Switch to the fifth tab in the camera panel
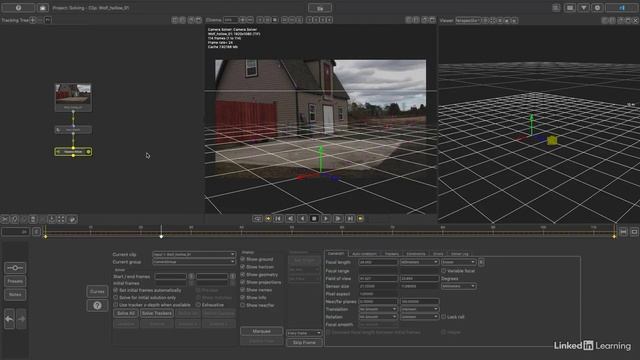 pyautogui.click(x=438, y=254)
